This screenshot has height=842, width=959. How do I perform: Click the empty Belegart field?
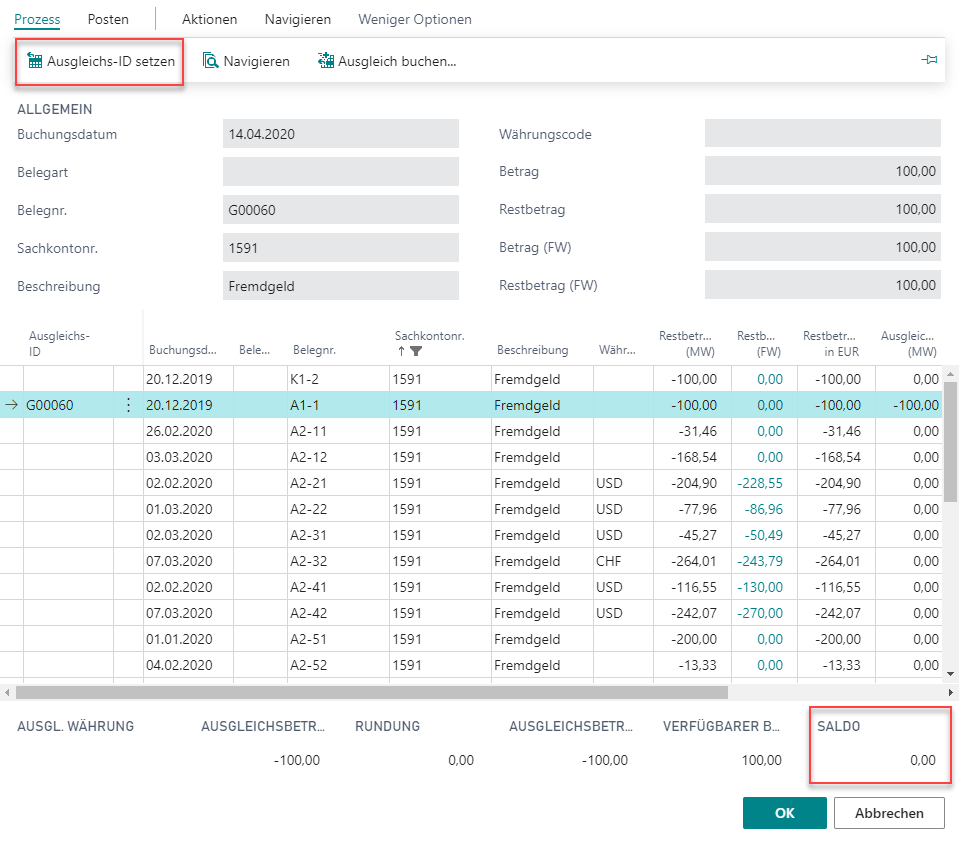(x=341, y=172)
